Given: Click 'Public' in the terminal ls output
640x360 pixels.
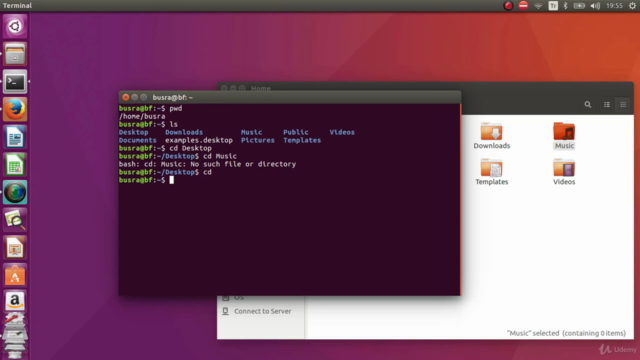Looking at the screenshot, I should tap(296, 132).
